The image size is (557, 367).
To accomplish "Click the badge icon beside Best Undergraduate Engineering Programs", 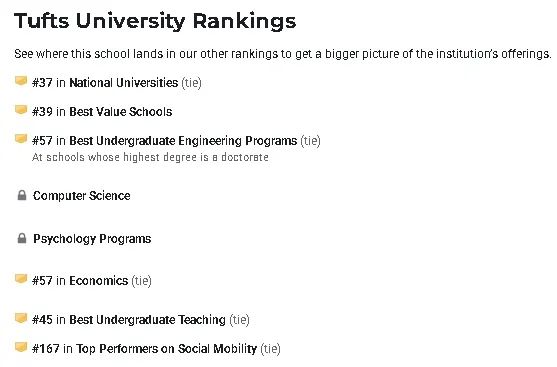I will [x=21, y=139].
